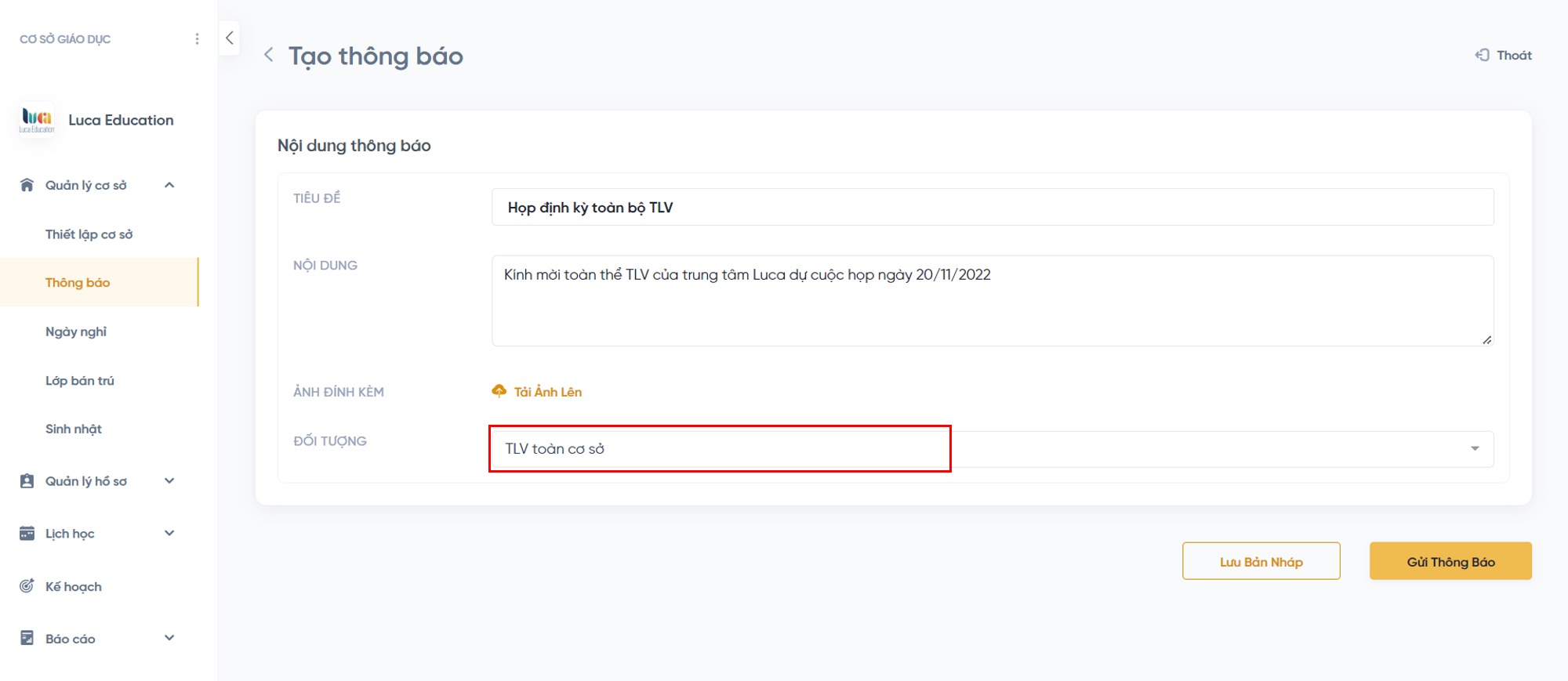Click the three-dot menu beside CƠ SỞ GIÁO DỤC
The width and height of the screenshot is (1568, 681).
[x=197, y=39]
